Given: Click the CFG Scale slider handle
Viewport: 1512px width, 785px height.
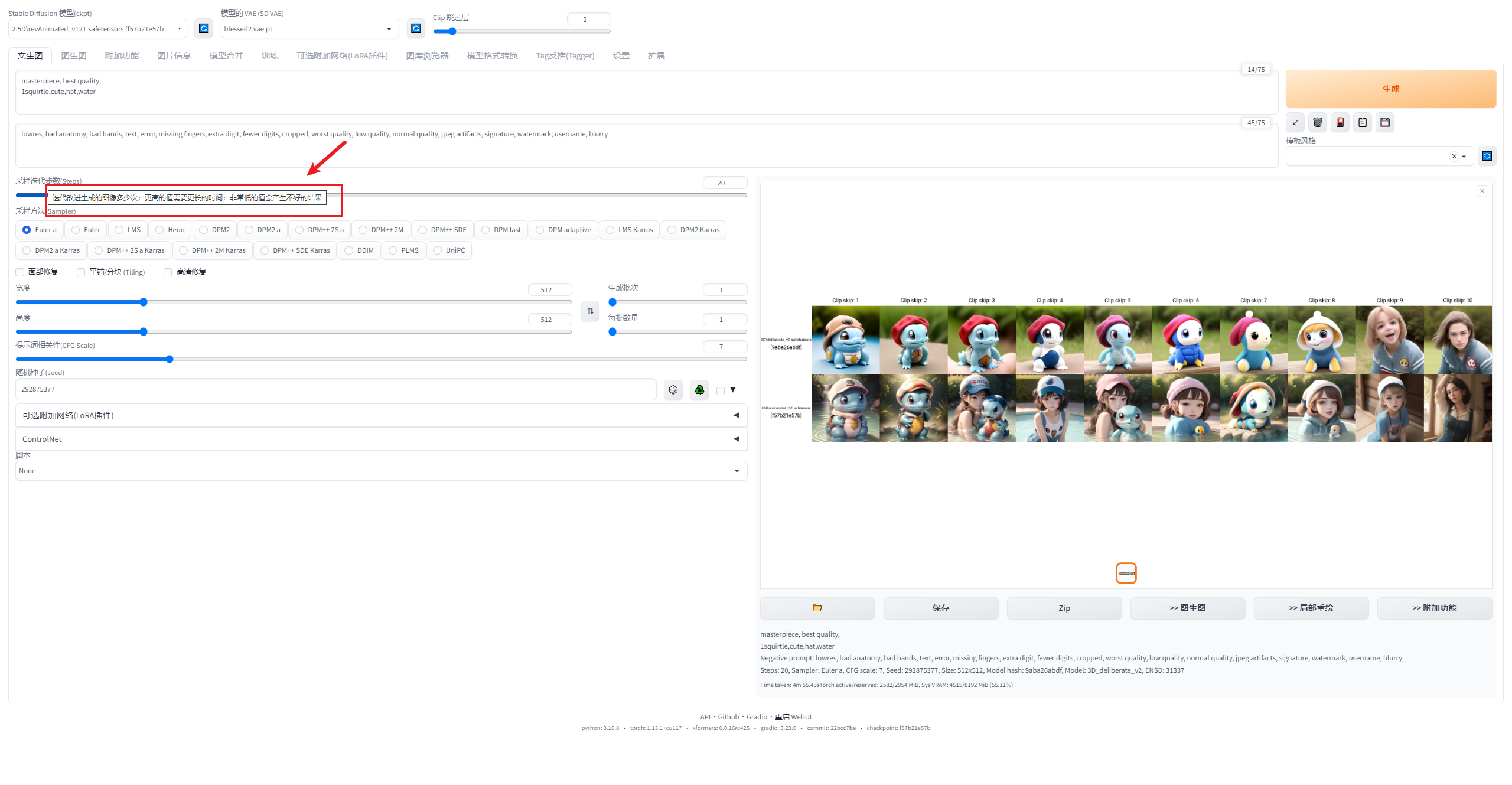Looking at the screenshot, I should click(x=170, y=359).
